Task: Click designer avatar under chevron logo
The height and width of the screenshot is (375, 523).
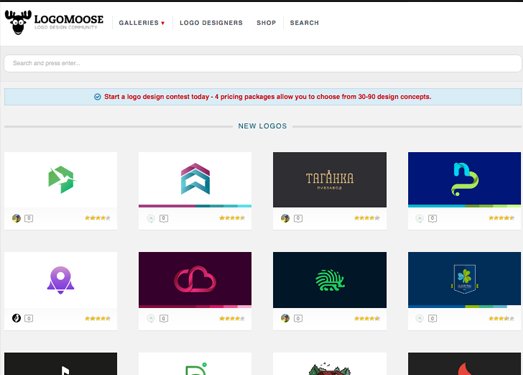Action: click(151, 218)
